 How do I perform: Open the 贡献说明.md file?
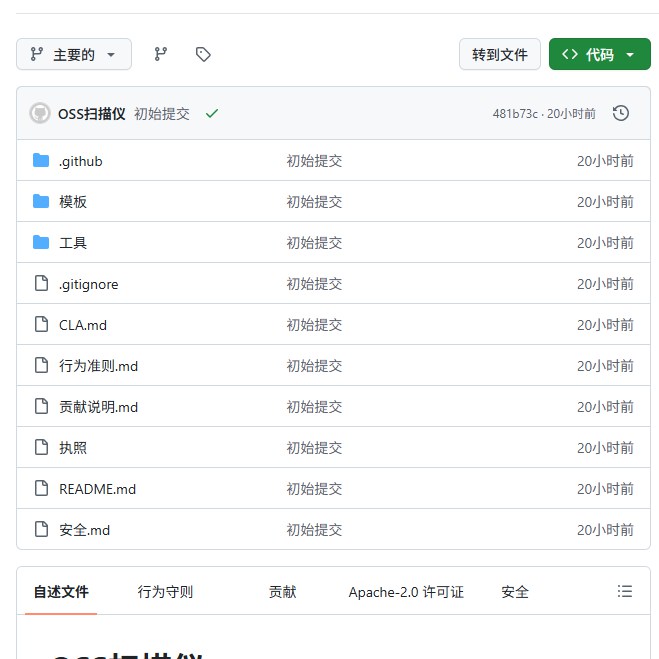(x=98, y=407)
